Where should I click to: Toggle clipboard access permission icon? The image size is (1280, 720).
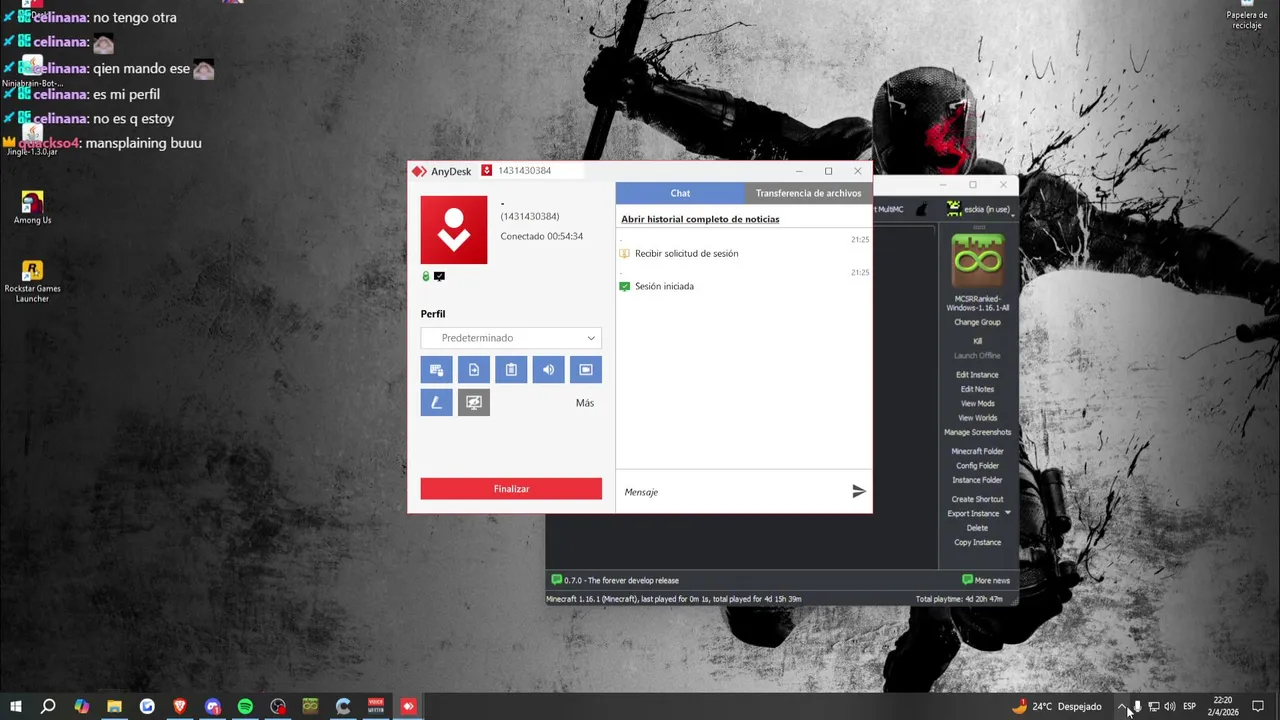coord(511,370)
